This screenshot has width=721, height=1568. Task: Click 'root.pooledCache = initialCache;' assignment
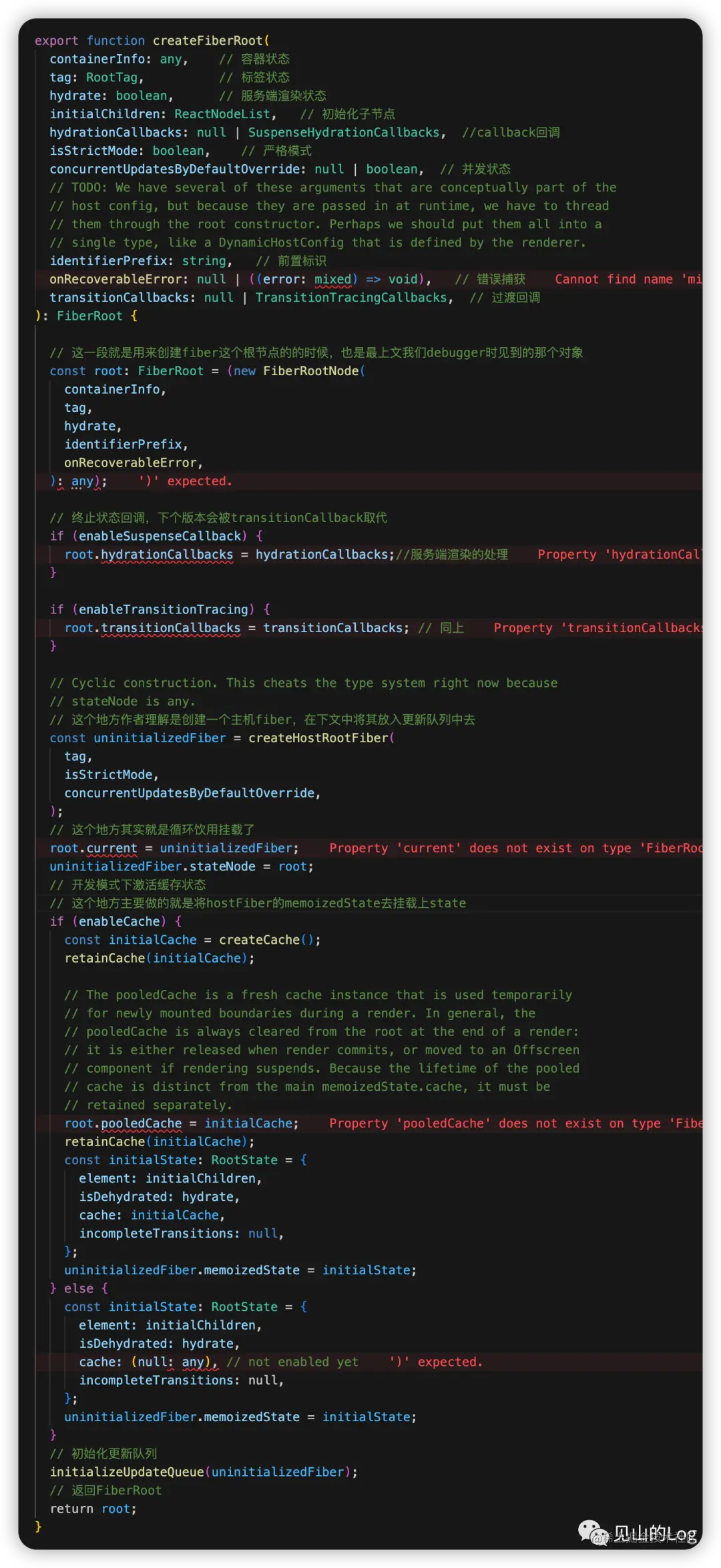coord(182,1123)
